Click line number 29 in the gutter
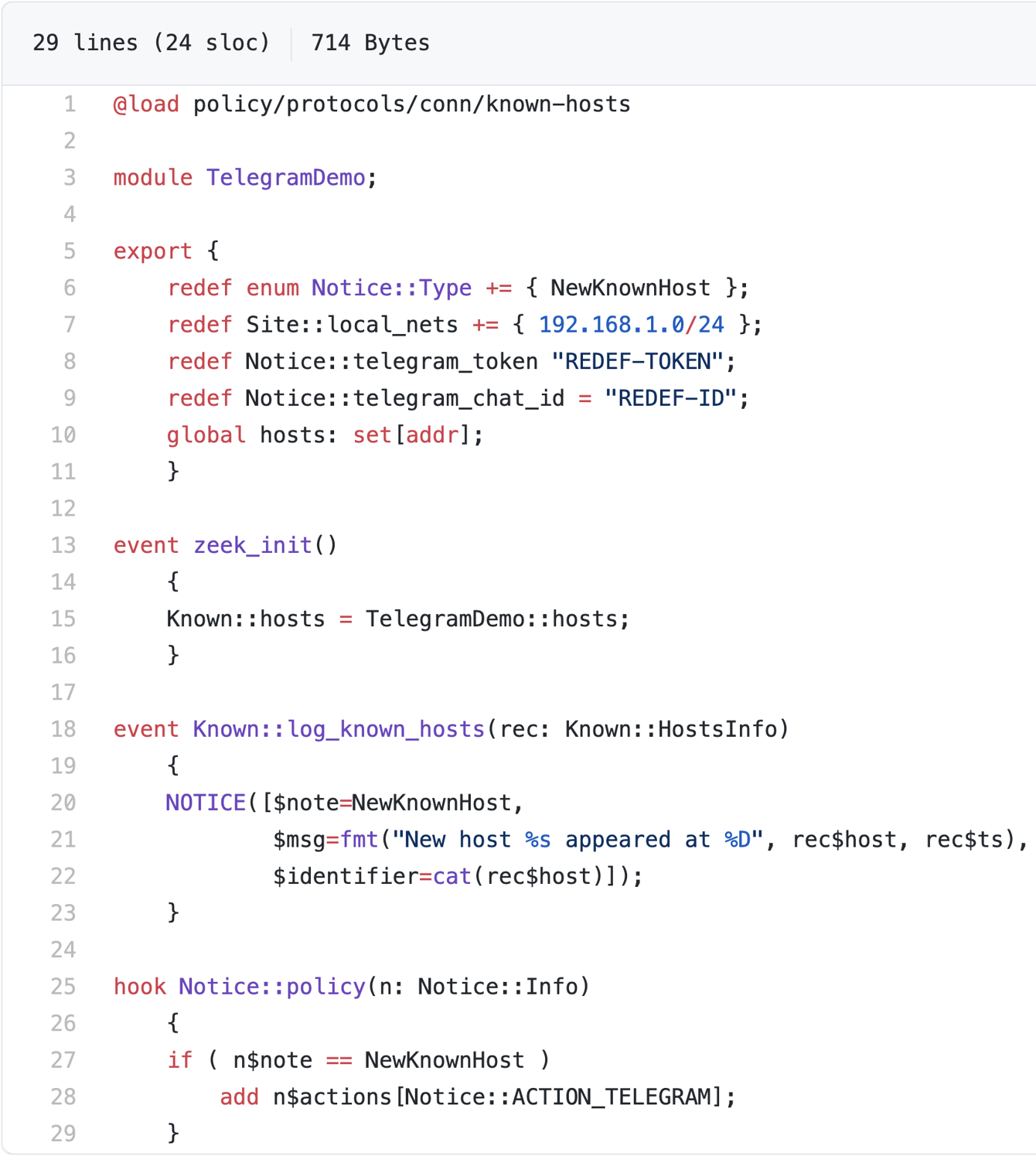Image resolution: width=1036 pixels, height=1156 pixels. click(63, 1134)
